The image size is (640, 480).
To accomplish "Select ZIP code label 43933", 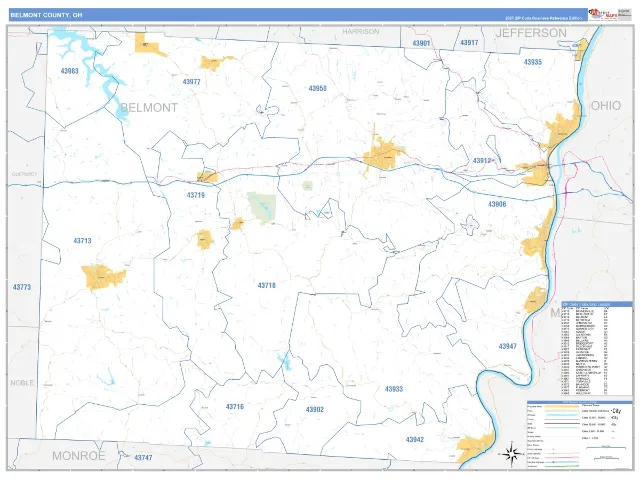I will [x=394, y=389].
